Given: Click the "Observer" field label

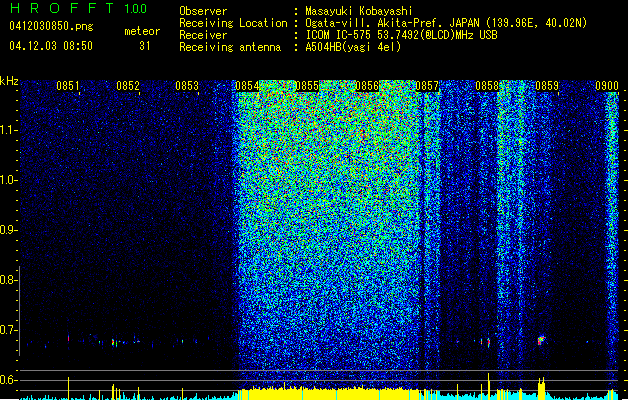Looking at the screenshot, I should coord(203,11).
